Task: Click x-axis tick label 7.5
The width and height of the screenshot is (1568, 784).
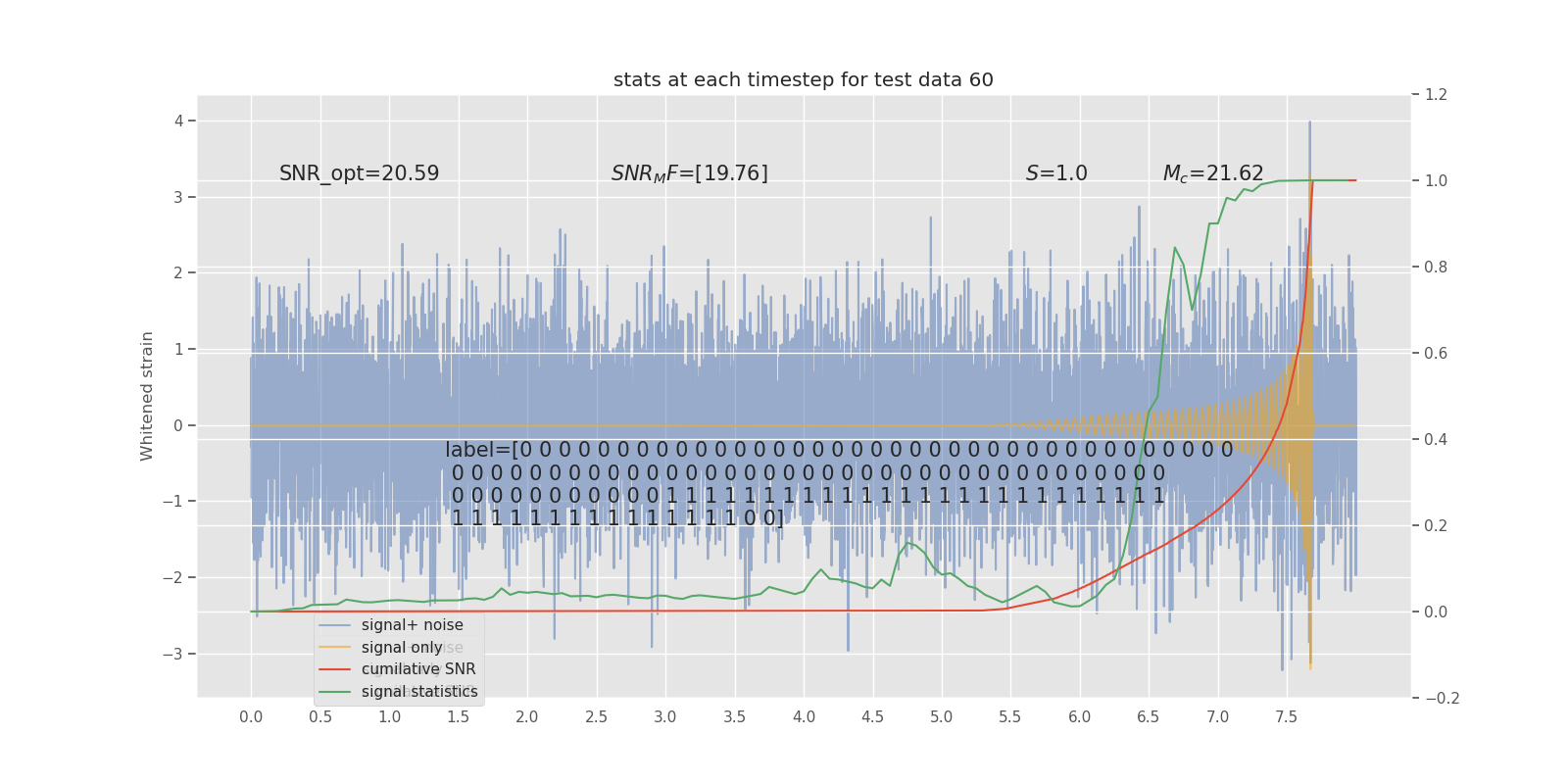Action: pos(1286,717)
